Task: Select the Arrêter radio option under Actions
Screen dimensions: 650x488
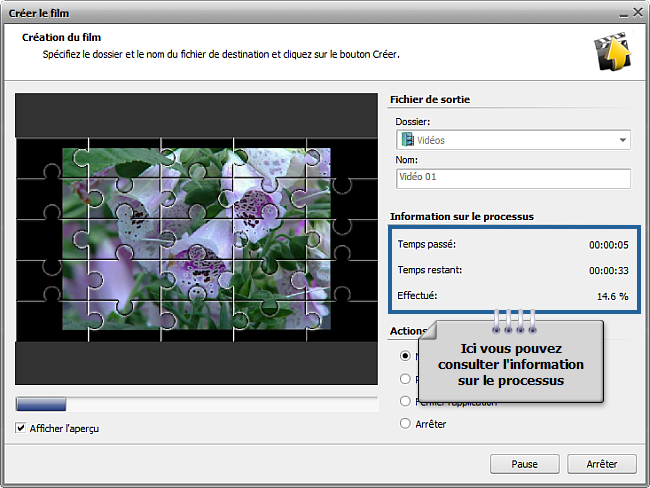Action: point(405,424)
